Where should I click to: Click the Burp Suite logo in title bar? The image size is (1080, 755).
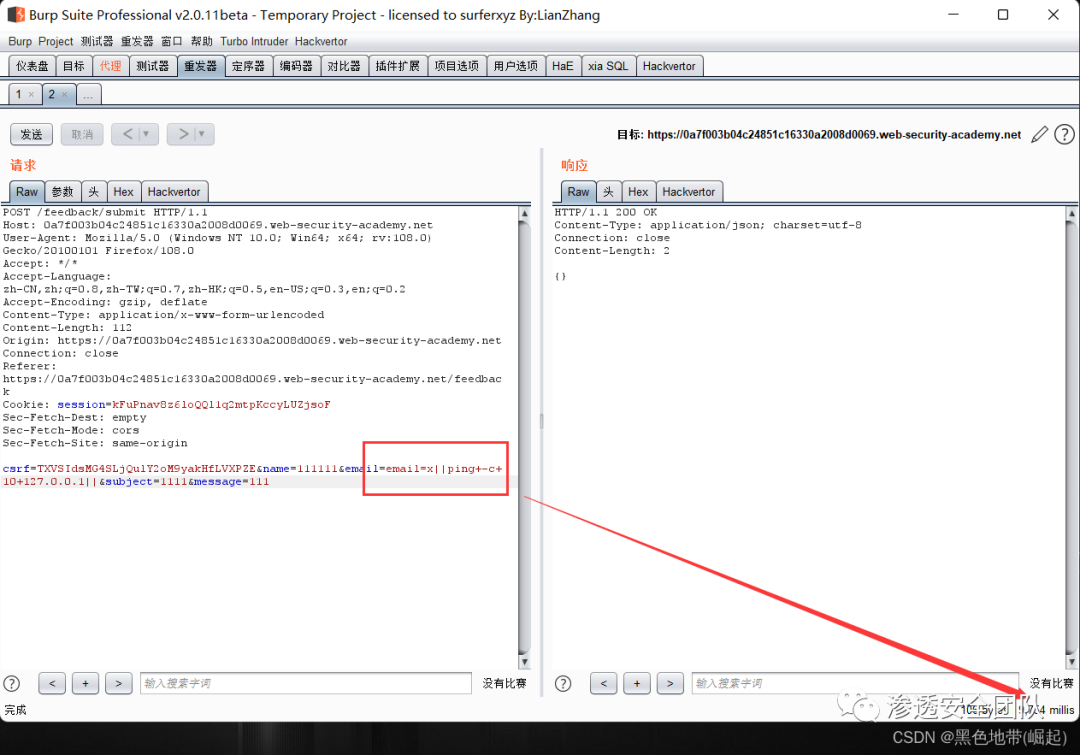pos(15,14)
